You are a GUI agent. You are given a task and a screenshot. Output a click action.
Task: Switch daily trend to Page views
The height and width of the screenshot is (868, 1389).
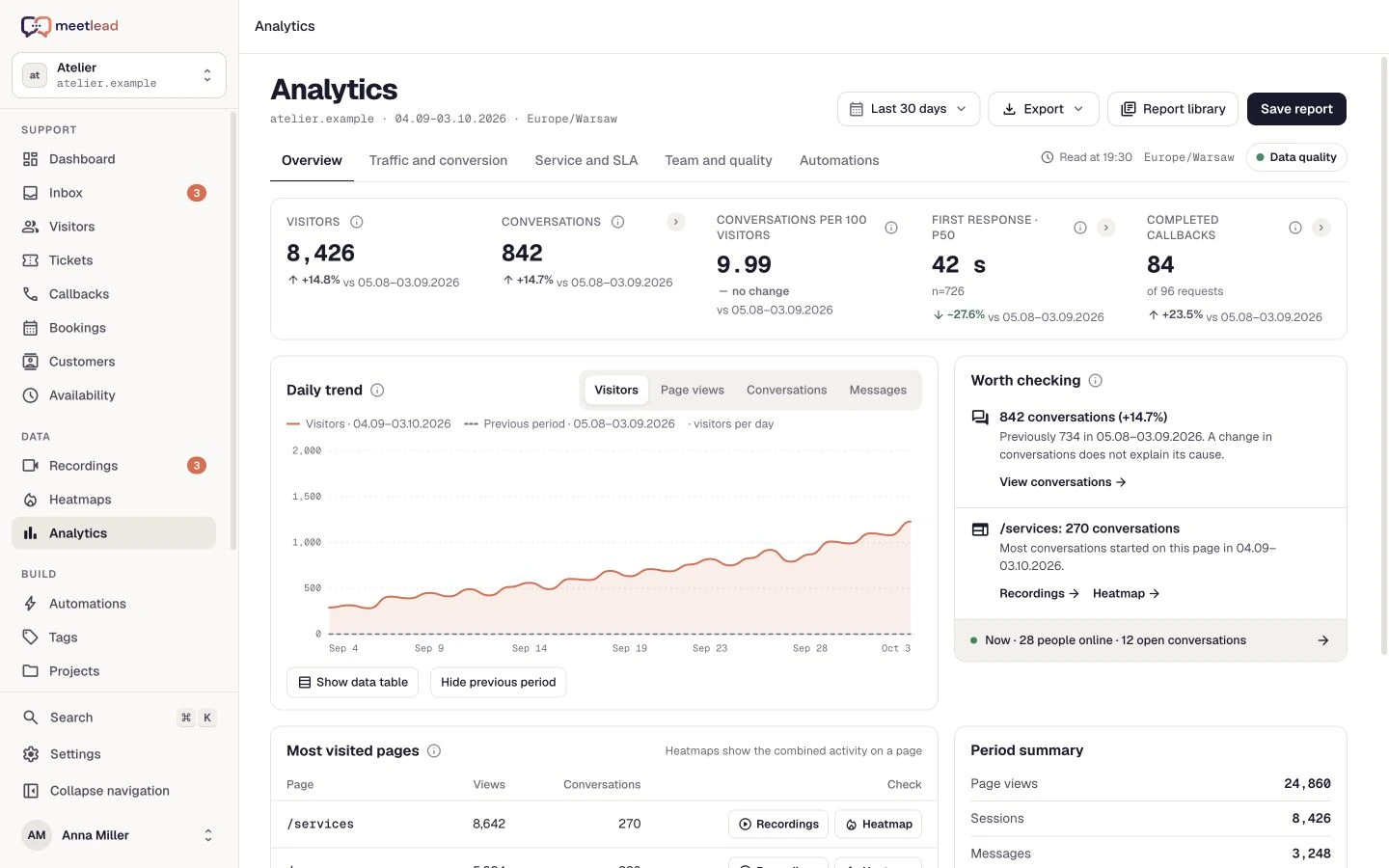click(x=693, y=390)
